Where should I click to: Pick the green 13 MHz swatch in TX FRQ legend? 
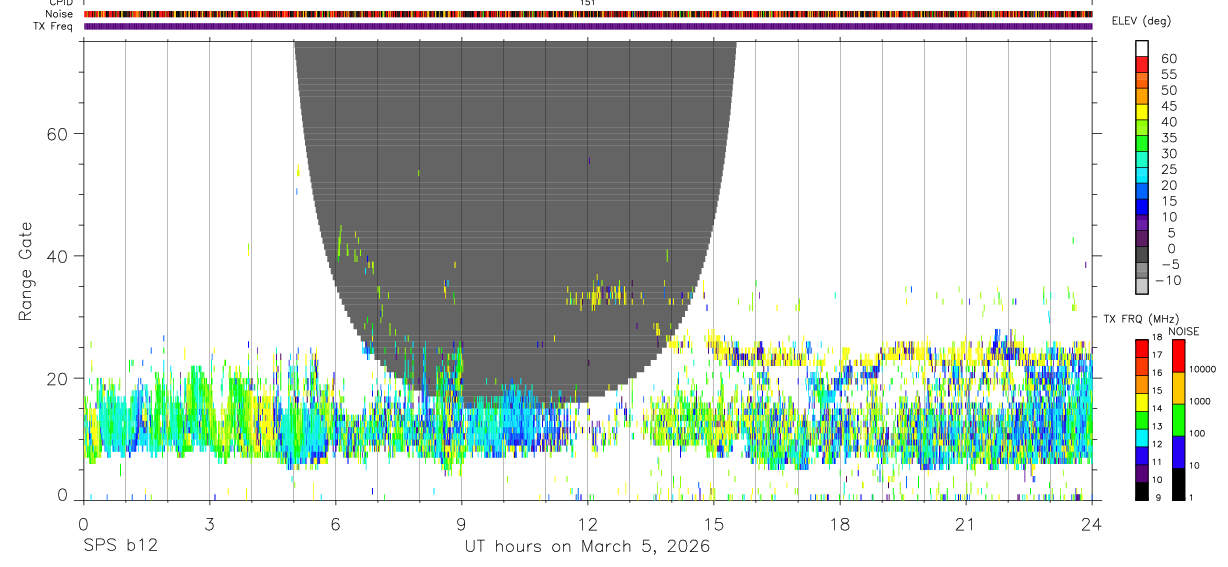click(x=1142, y=420)
